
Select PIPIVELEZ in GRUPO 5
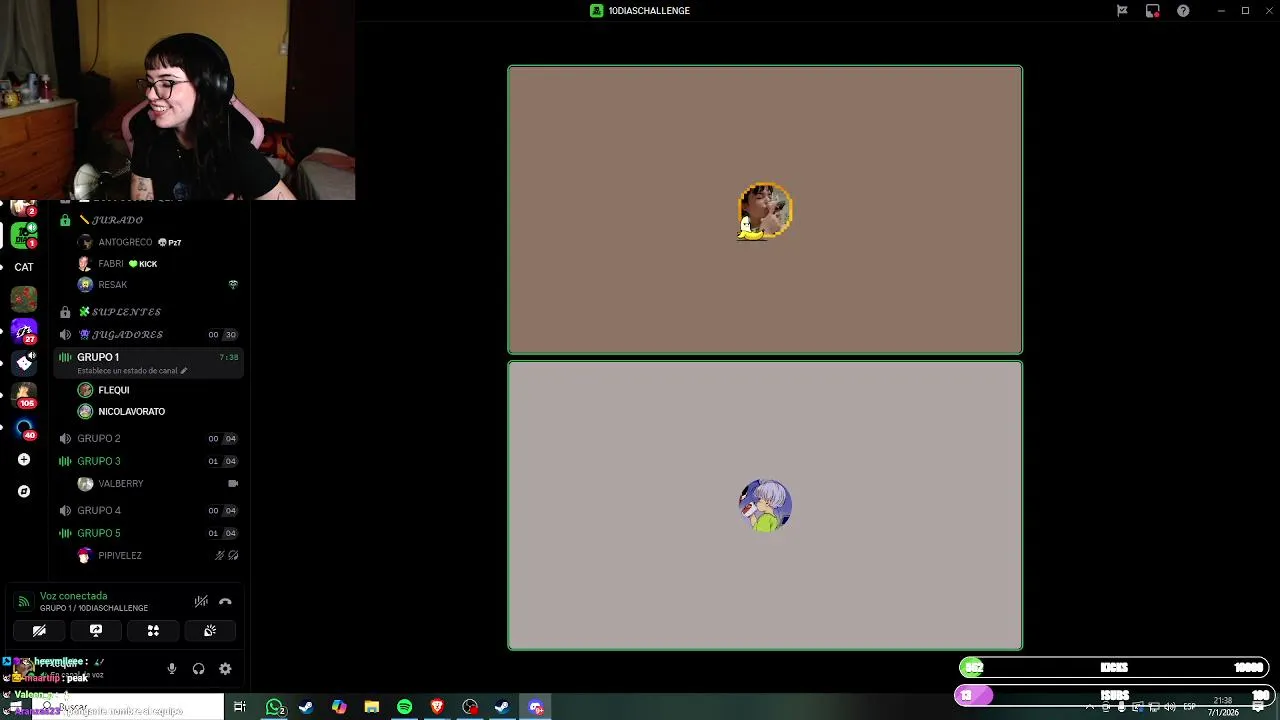coord(120,556)
